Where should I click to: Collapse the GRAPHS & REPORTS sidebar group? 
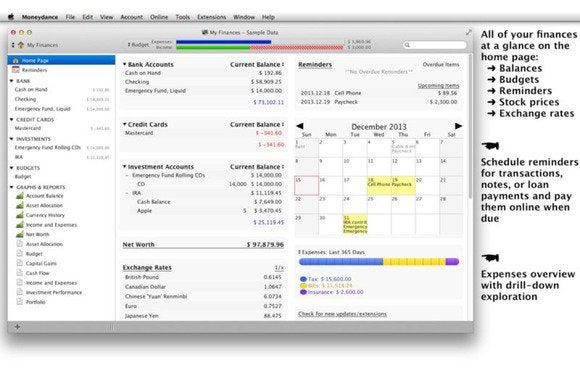coord(11,187)
